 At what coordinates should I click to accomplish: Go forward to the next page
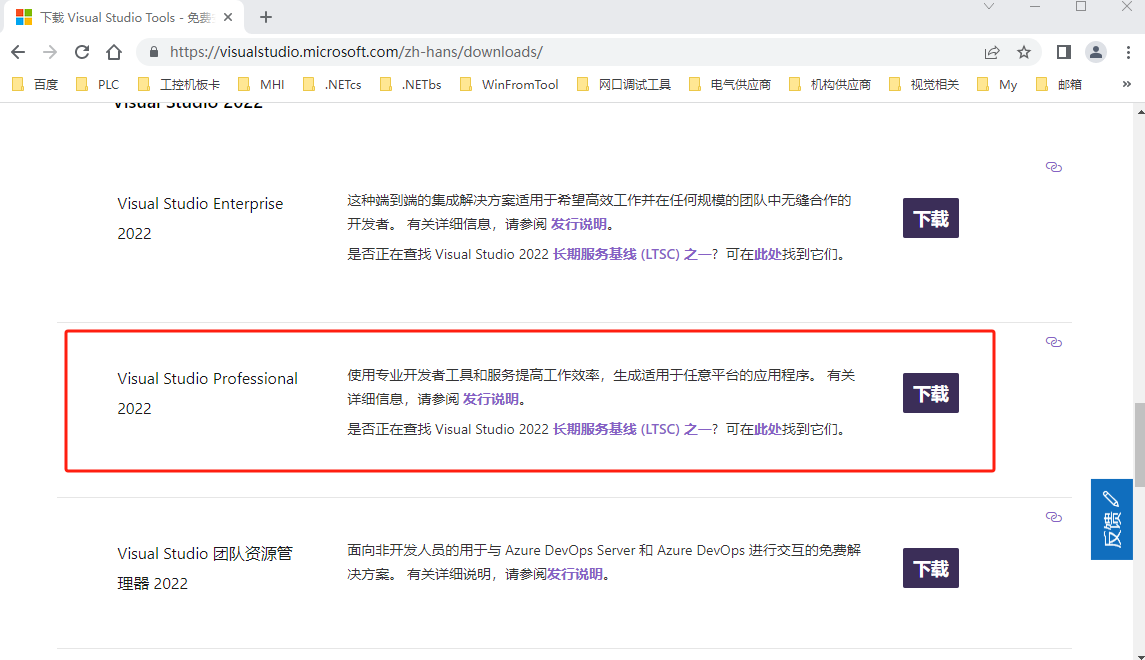(50, 52)
